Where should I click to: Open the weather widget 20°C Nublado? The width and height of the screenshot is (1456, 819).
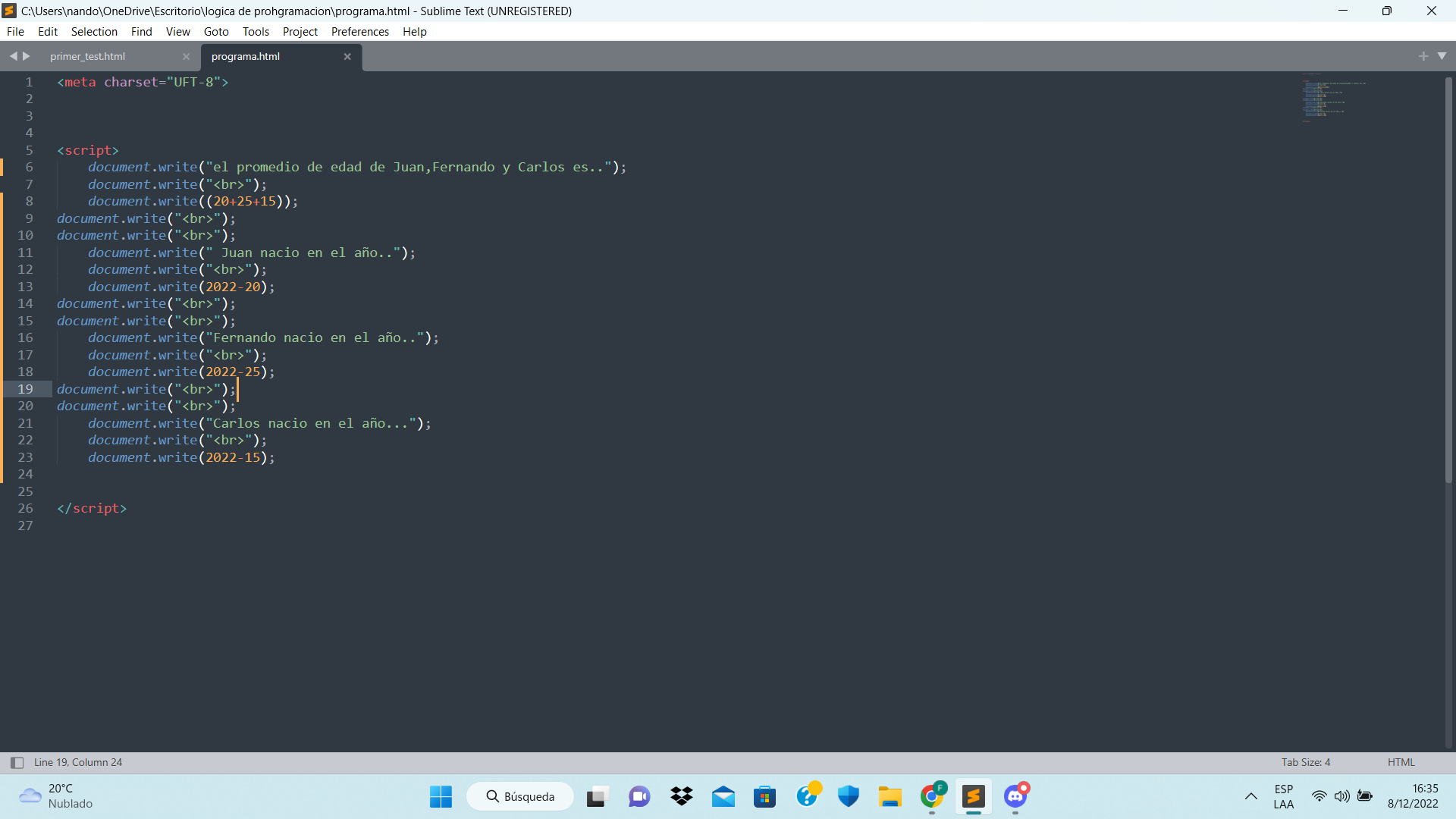click(57, 796)
